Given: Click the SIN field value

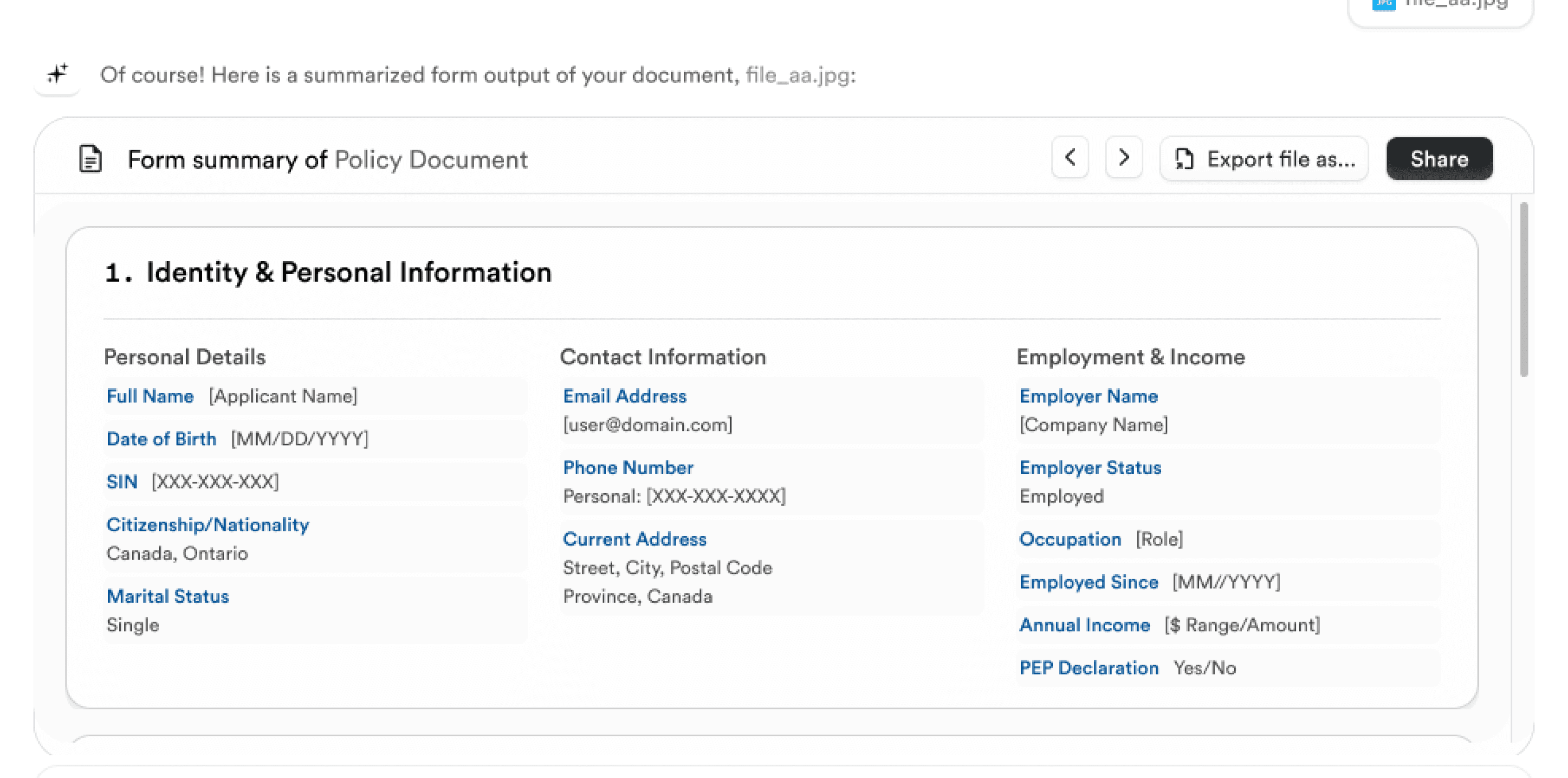Looking at the screenshot, I should (215, 482).
